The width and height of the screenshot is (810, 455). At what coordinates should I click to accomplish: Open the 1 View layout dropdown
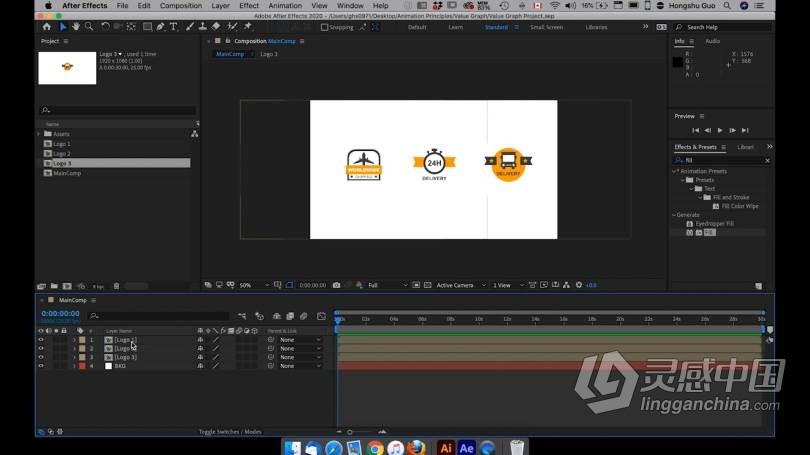pyautogui.click(x=508, y=285)
